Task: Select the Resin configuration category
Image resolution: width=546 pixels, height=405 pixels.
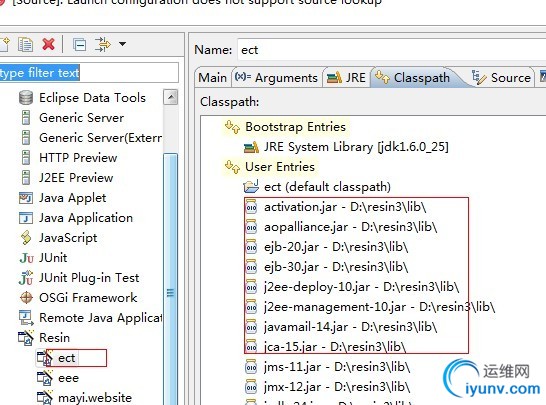Action: [54, 338]
